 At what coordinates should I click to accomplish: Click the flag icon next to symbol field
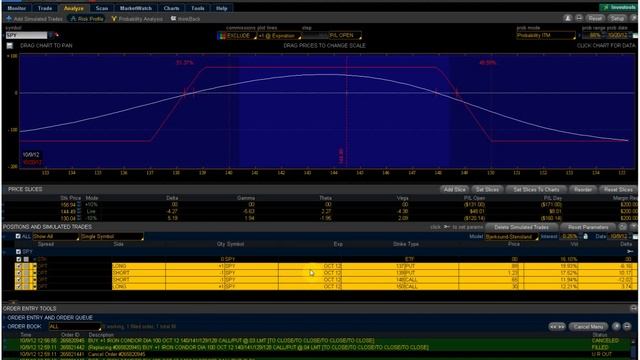56,36
